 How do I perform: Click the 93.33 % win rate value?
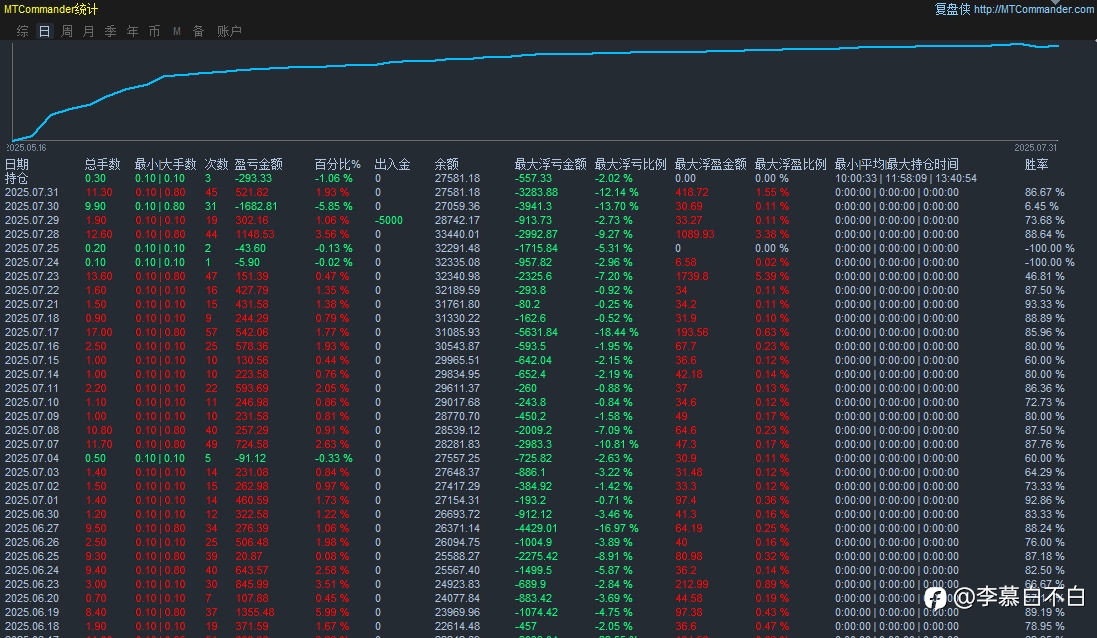tap(1045, 304)
